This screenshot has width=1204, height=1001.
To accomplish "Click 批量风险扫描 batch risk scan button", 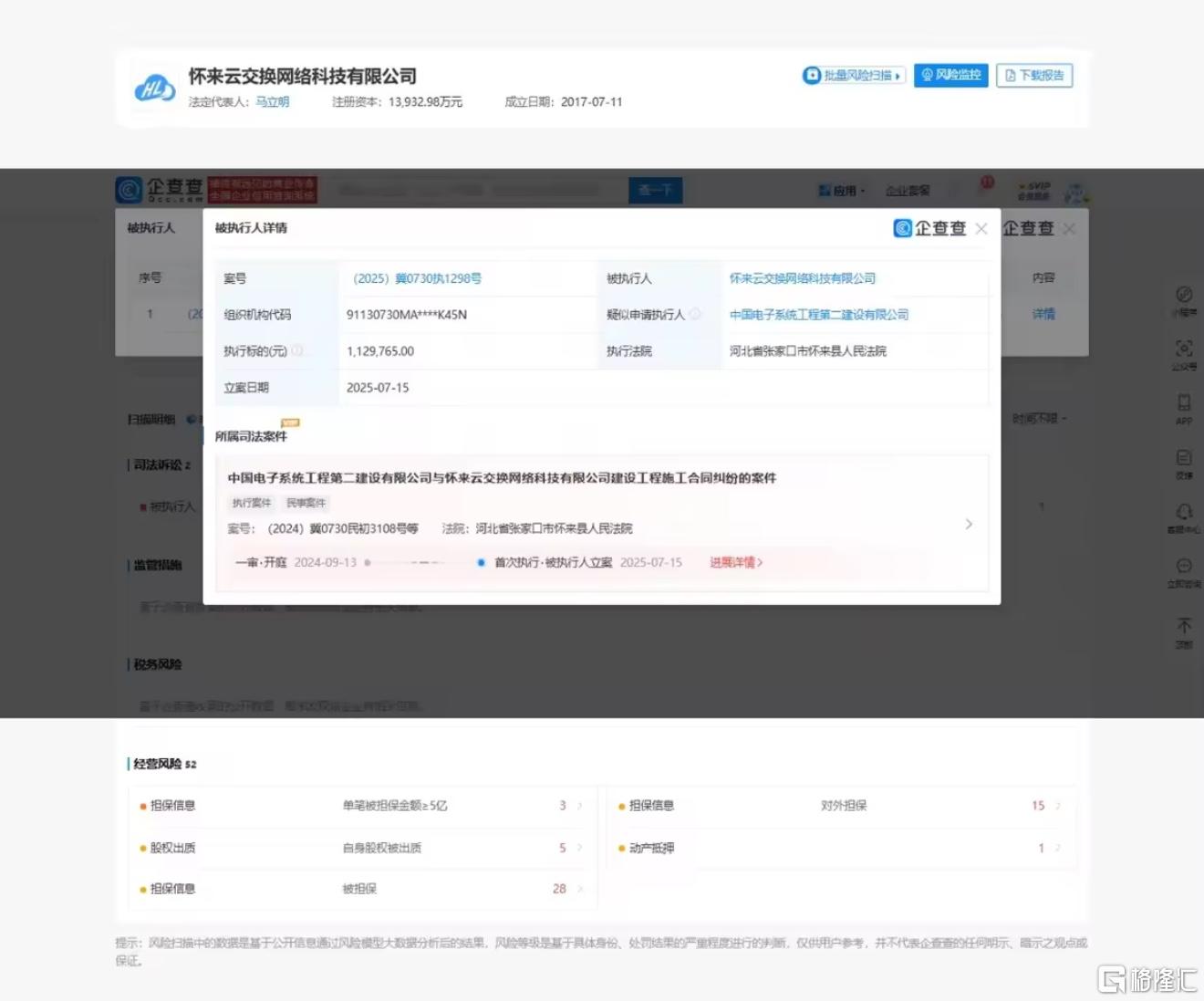I will click(853, 76).
